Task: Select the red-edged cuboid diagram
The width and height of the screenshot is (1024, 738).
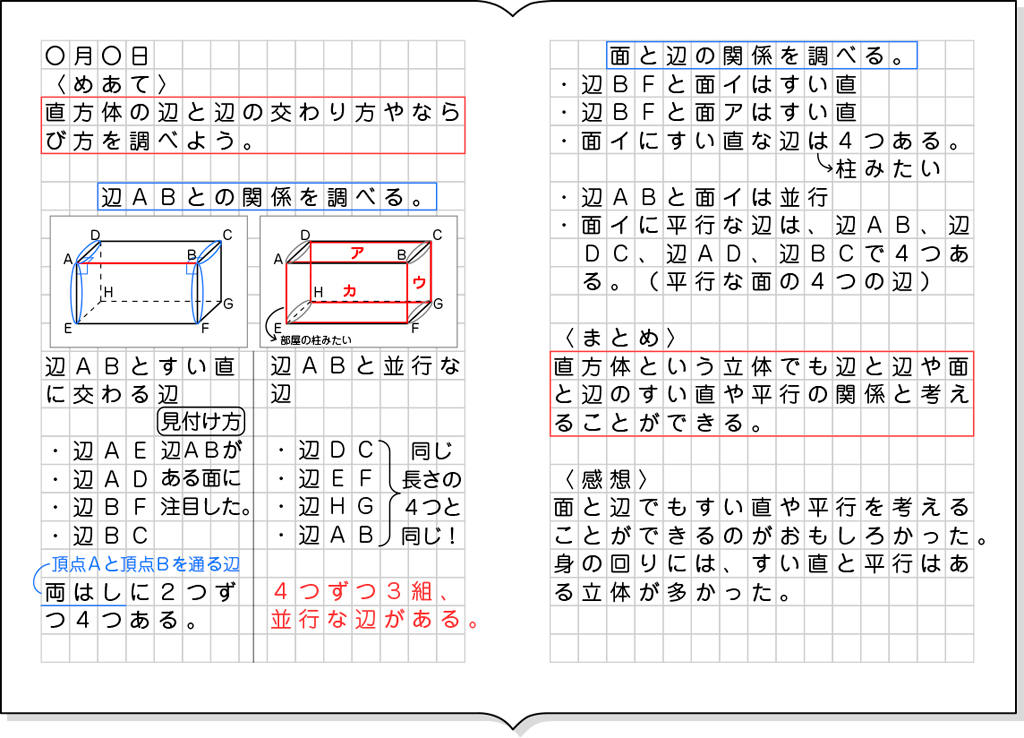Action: (360, 281)
